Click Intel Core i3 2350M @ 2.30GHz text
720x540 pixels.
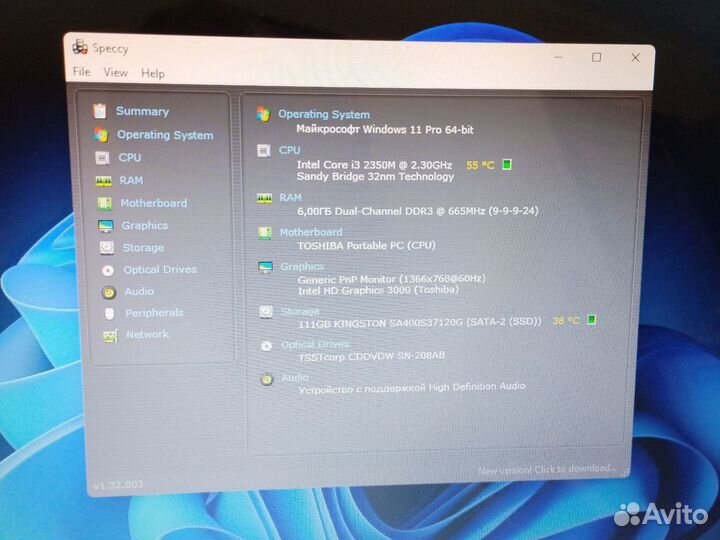tap(374, 165)
